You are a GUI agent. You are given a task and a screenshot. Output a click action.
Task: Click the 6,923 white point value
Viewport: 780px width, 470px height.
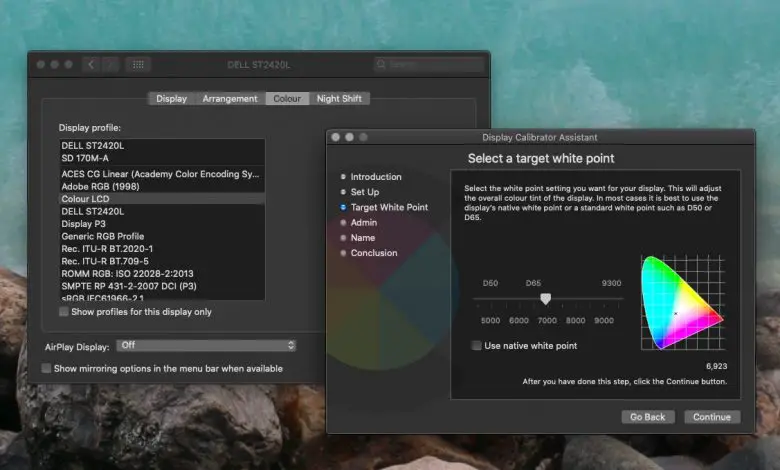(716, 366)
